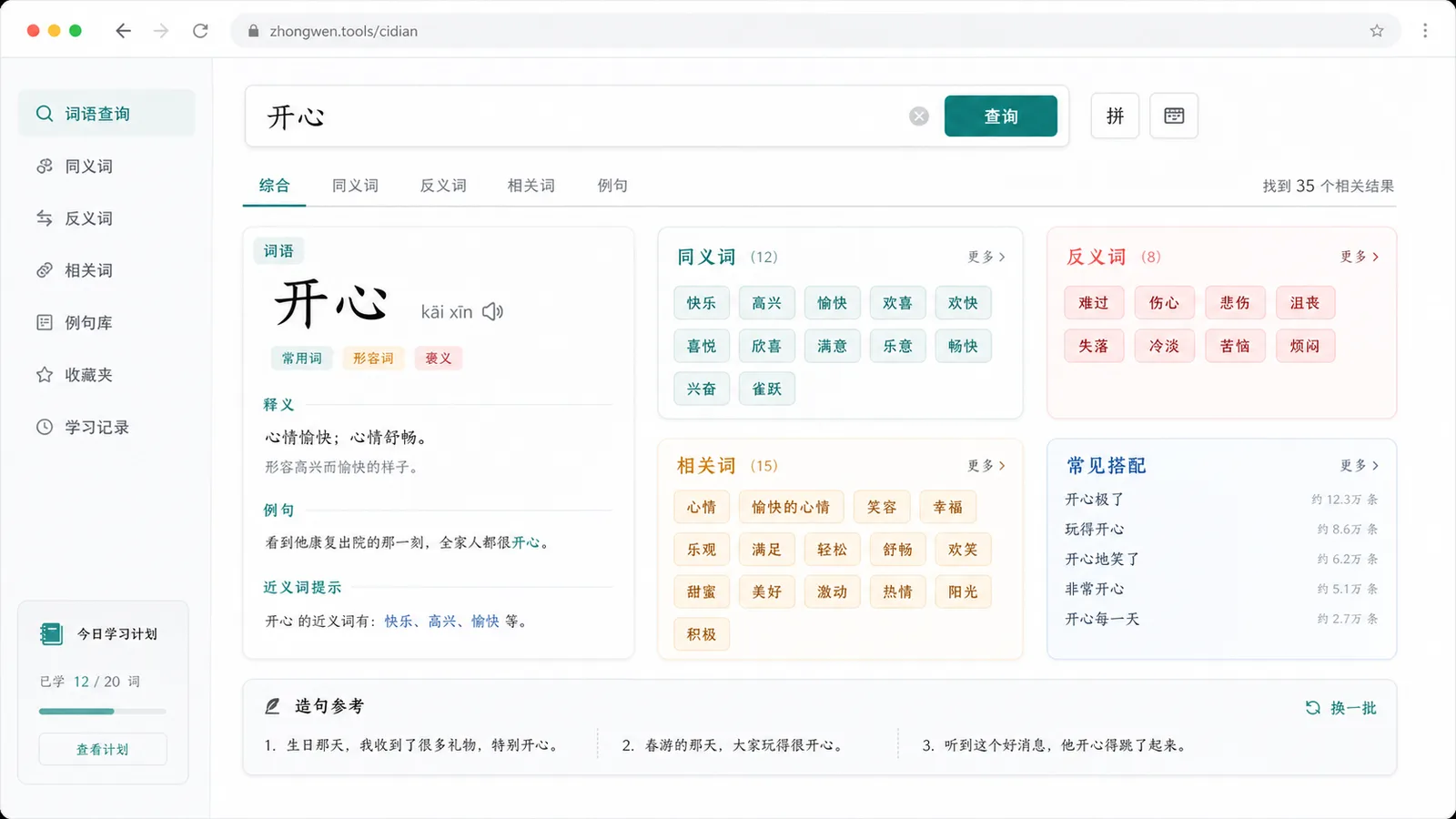The width and height of the screenshot is (1456, 819).
Task: Click the 收藏夹 star icon in sidebar
Action: click(x=45, y=375)
